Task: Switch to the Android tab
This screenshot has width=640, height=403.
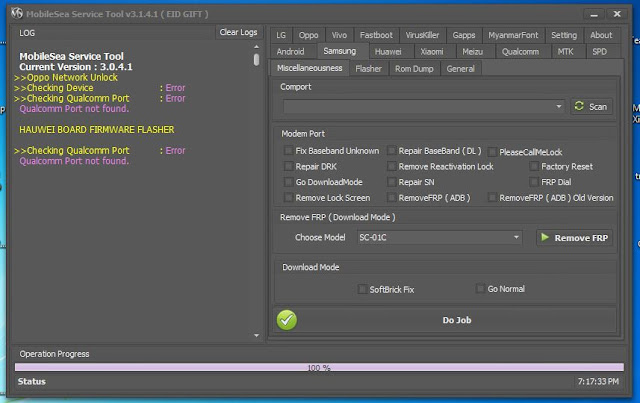Action: click(290, 51)
